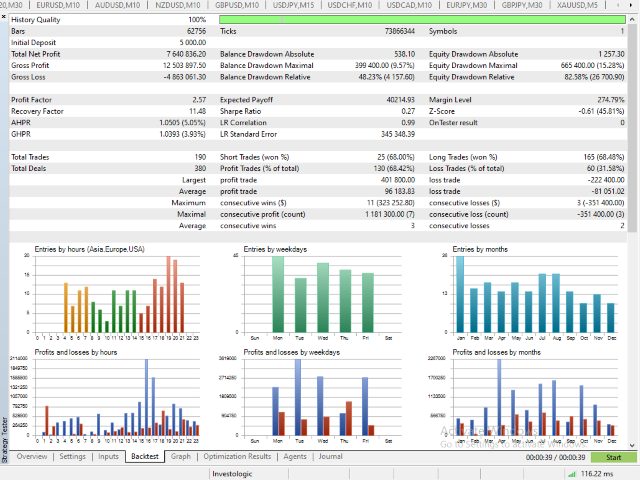Show the Graph tab
Viewport: 640px width, 480px height.
180,456
